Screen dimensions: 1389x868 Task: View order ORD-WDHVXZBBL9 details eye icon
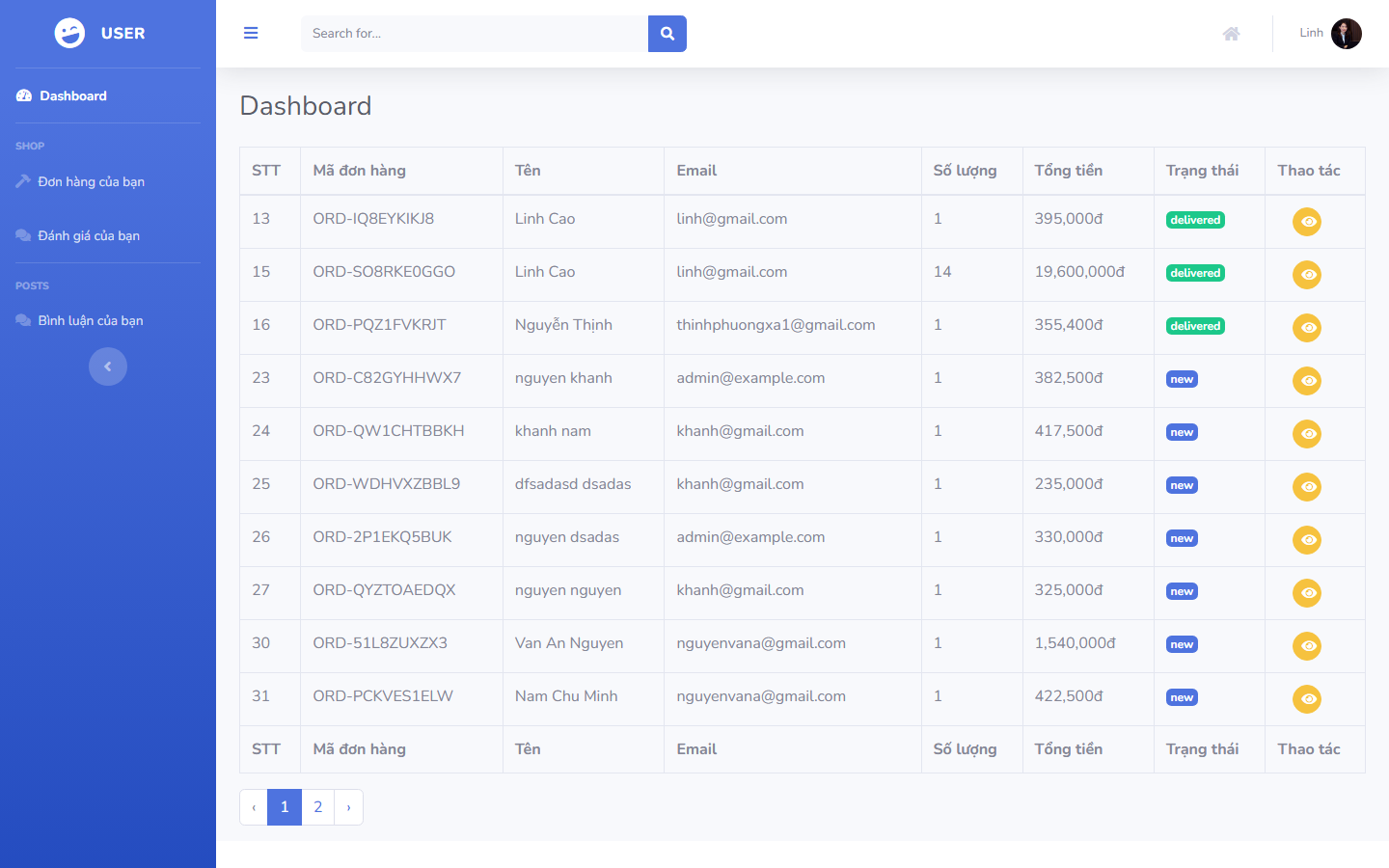pos(1307,487)
